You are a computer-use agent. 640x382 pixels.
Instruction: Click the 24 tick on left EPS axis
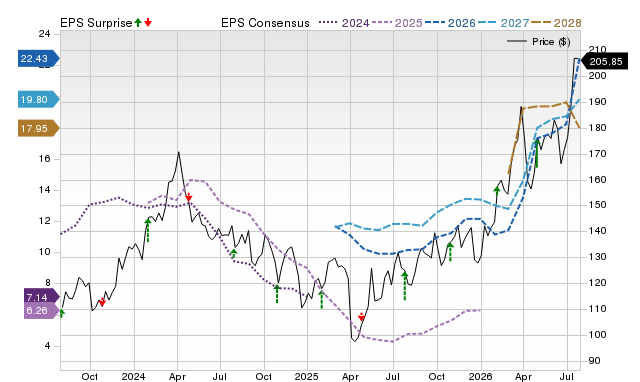[44, 34]
